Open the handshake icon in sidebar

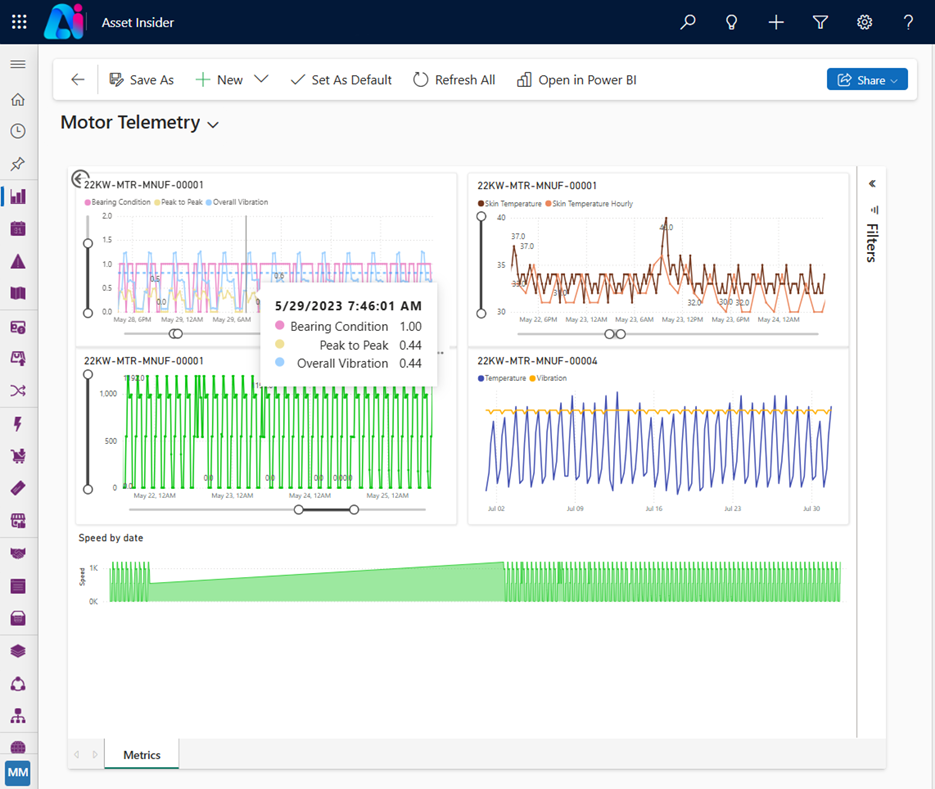coord(18,553)
